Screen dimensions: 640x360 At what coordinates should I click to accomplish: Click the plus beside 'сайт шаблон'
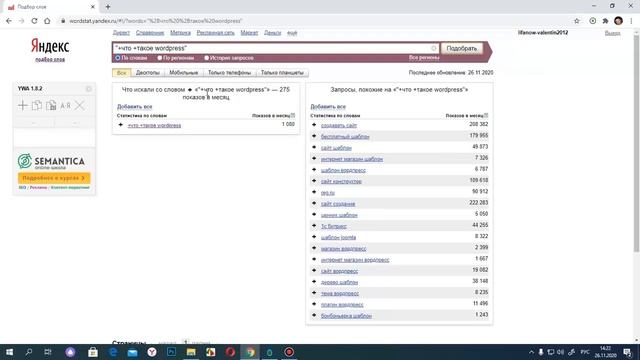pyautogui.click(x=314, y=147)
